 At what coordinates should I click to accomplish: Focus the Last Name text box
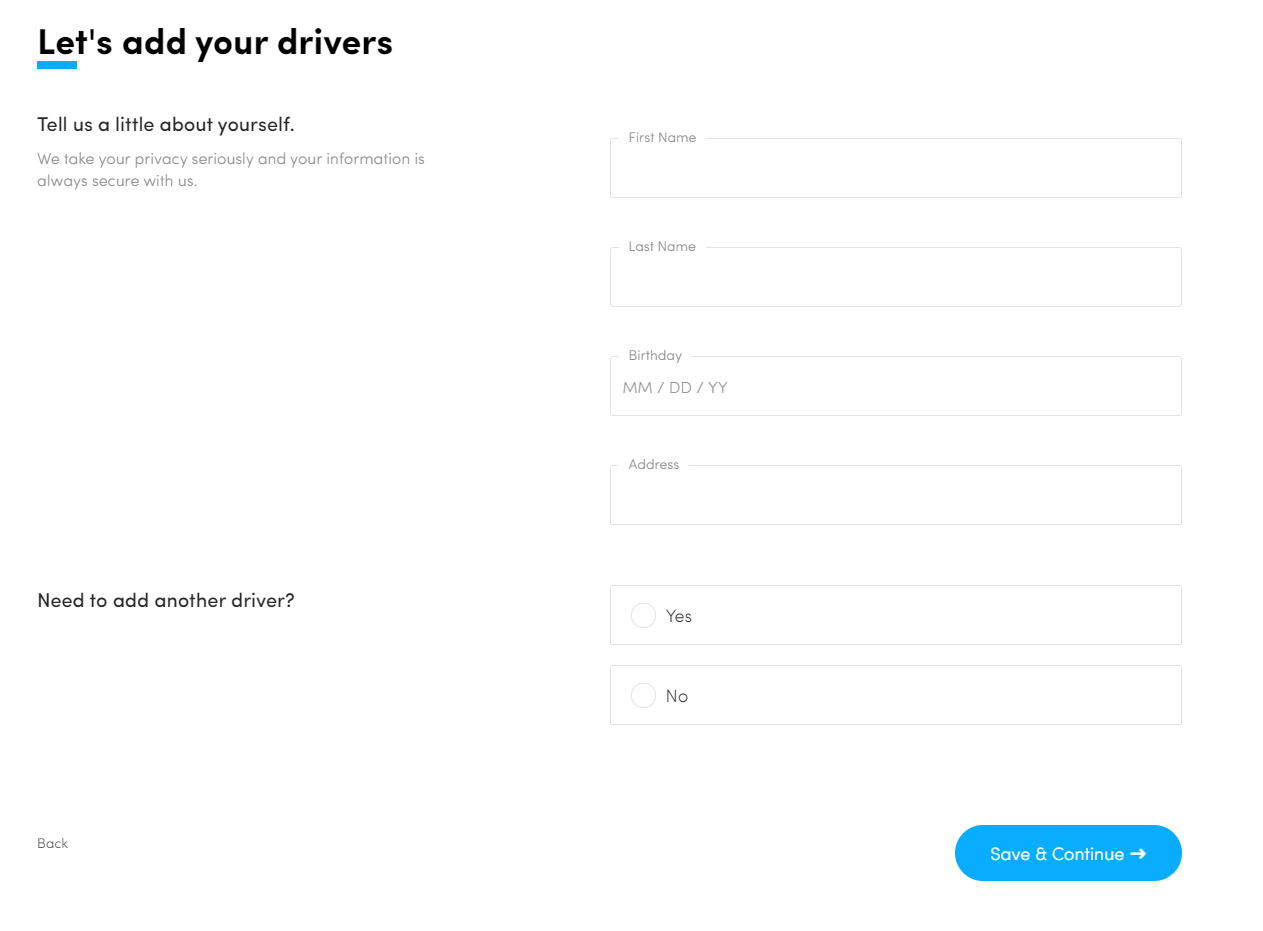[x=895, y=279]
